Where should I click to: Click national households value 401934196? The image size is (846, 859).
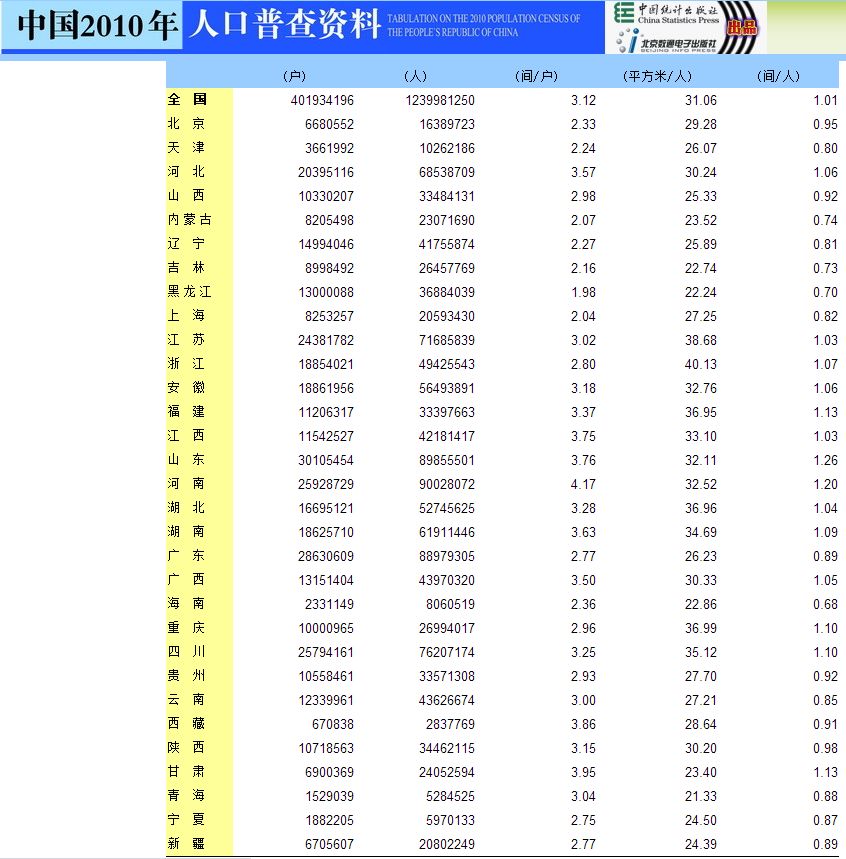click(x=322, y=100)
